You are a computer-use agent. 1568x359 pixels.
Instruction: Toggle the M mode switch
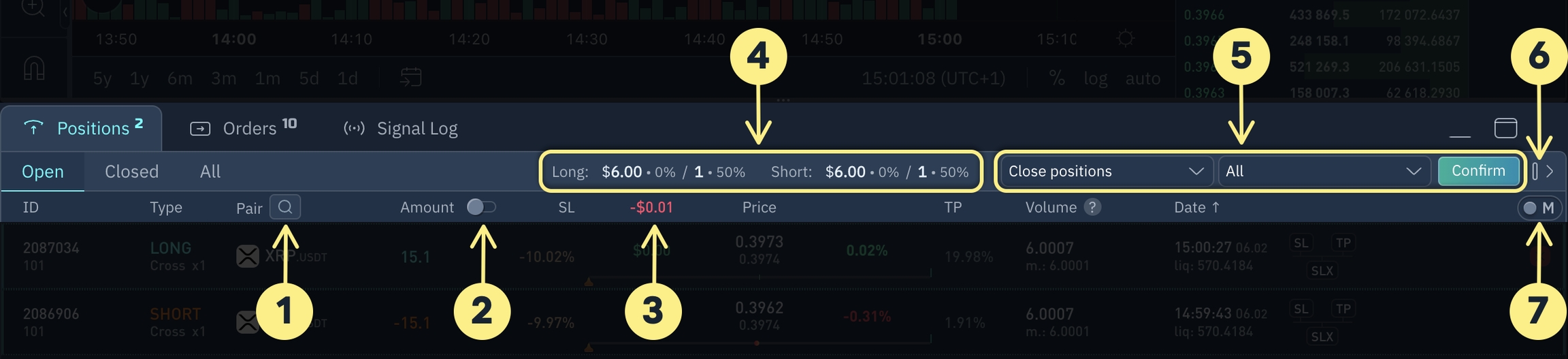[1539, 208]
